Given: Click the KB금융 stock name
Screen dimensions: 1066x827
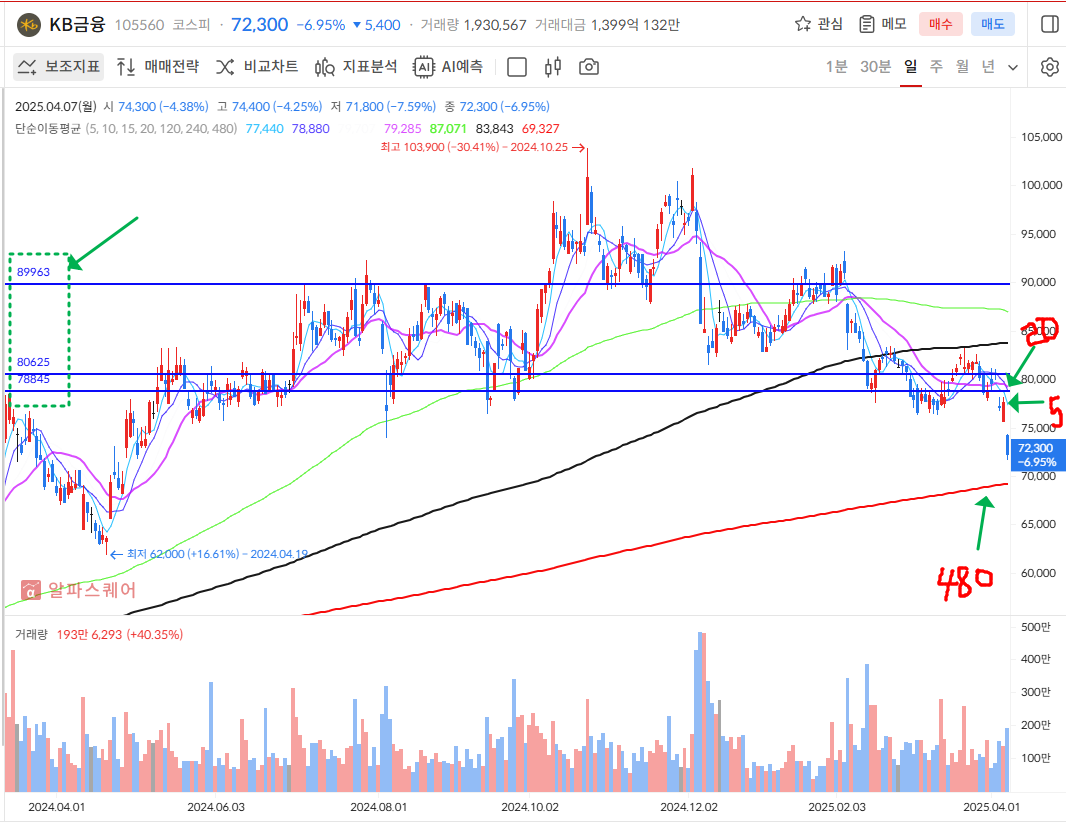Looking at the screenshot, I should pos(78,25).
